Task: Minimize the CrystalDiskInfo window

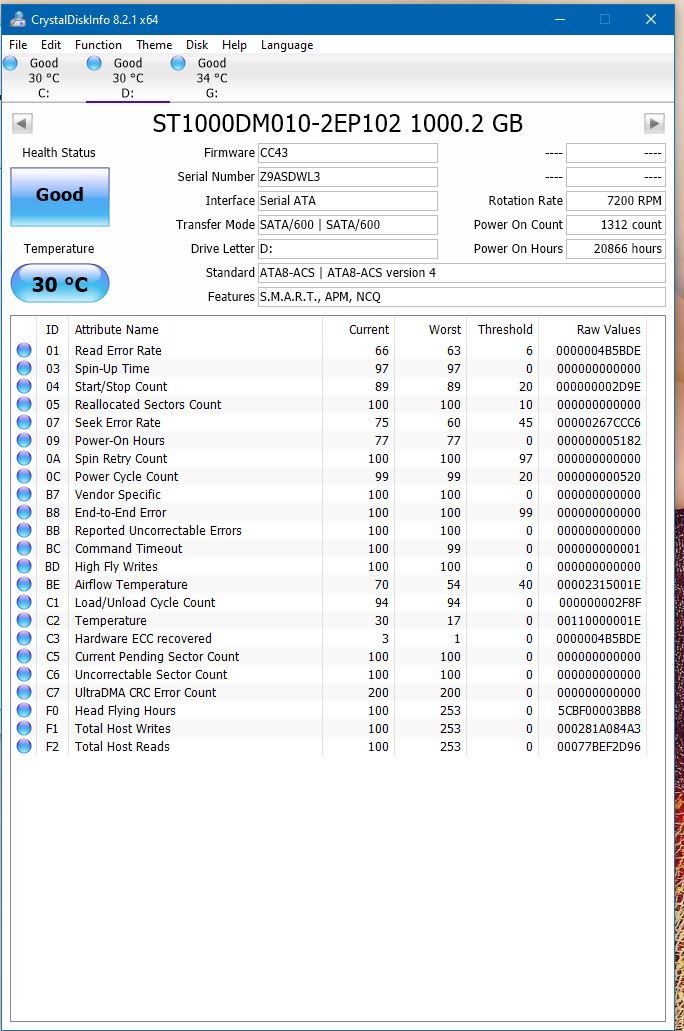Action: click(x=560, y=20)
